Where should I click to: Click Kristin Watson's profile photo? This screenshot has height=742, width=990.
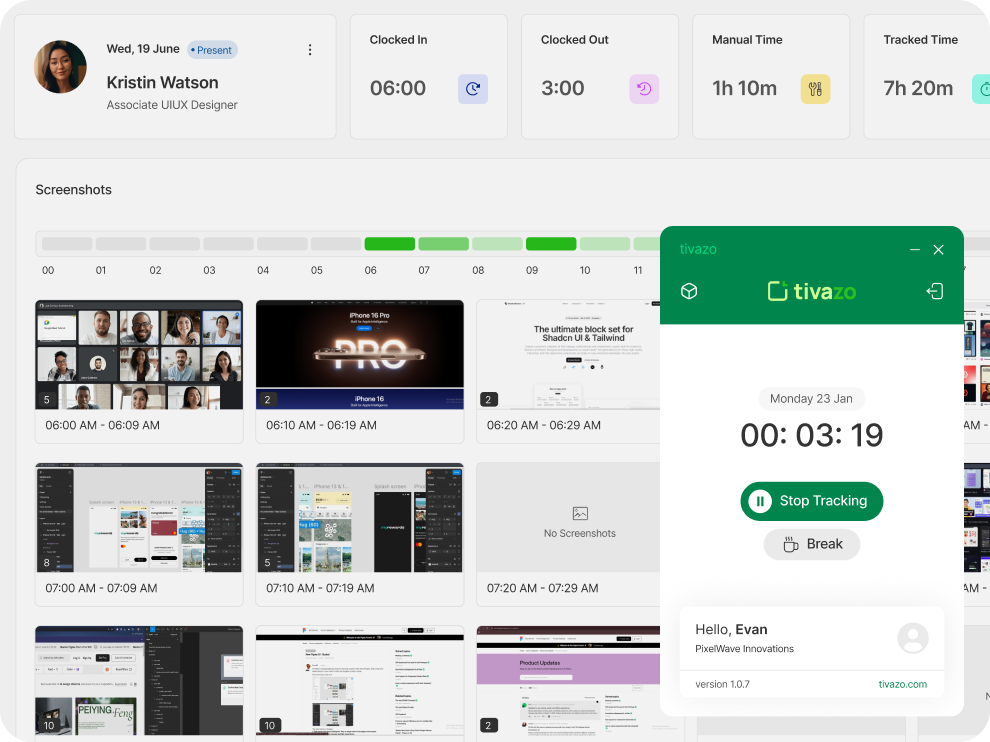[61, 67]
